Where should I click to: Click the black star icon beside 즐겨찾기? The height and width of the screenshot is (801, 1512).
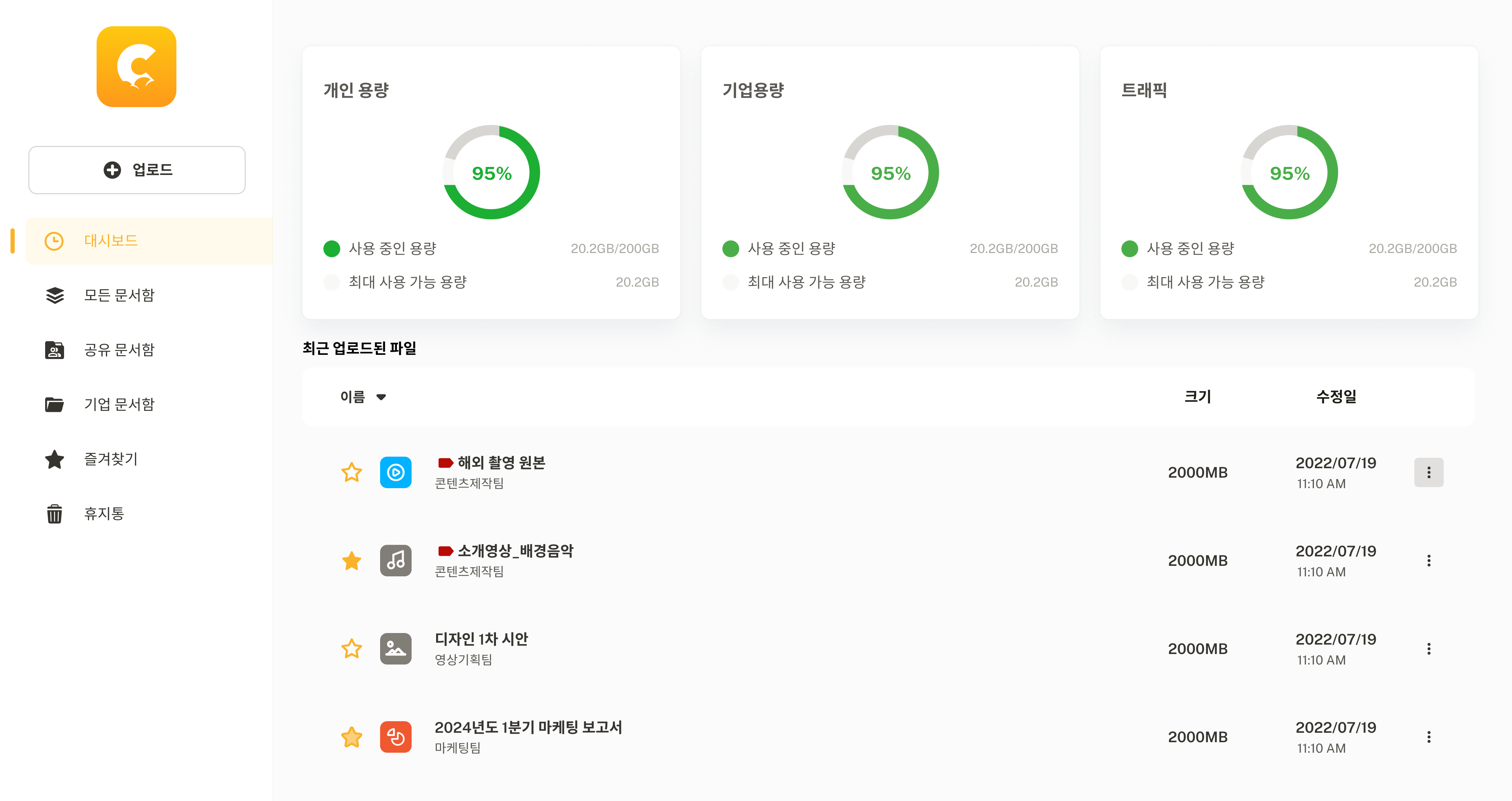55,459
